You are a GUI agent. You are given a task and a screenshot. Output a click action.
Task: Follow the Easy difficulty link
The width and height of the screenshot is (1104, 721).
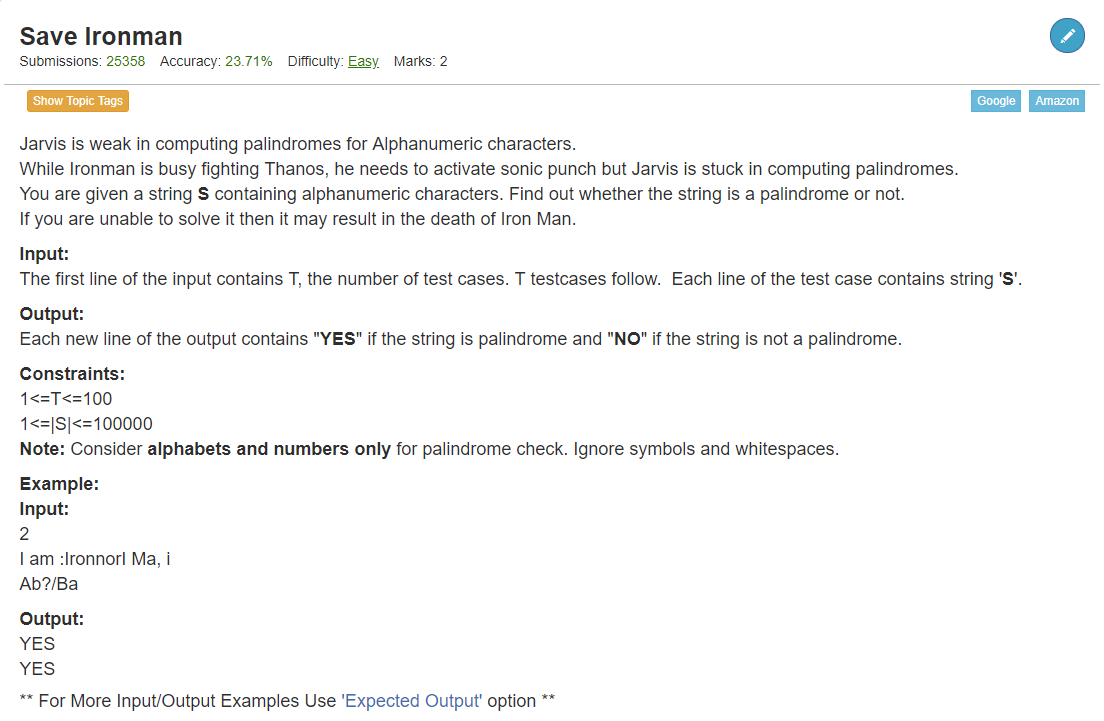point(363,62)
